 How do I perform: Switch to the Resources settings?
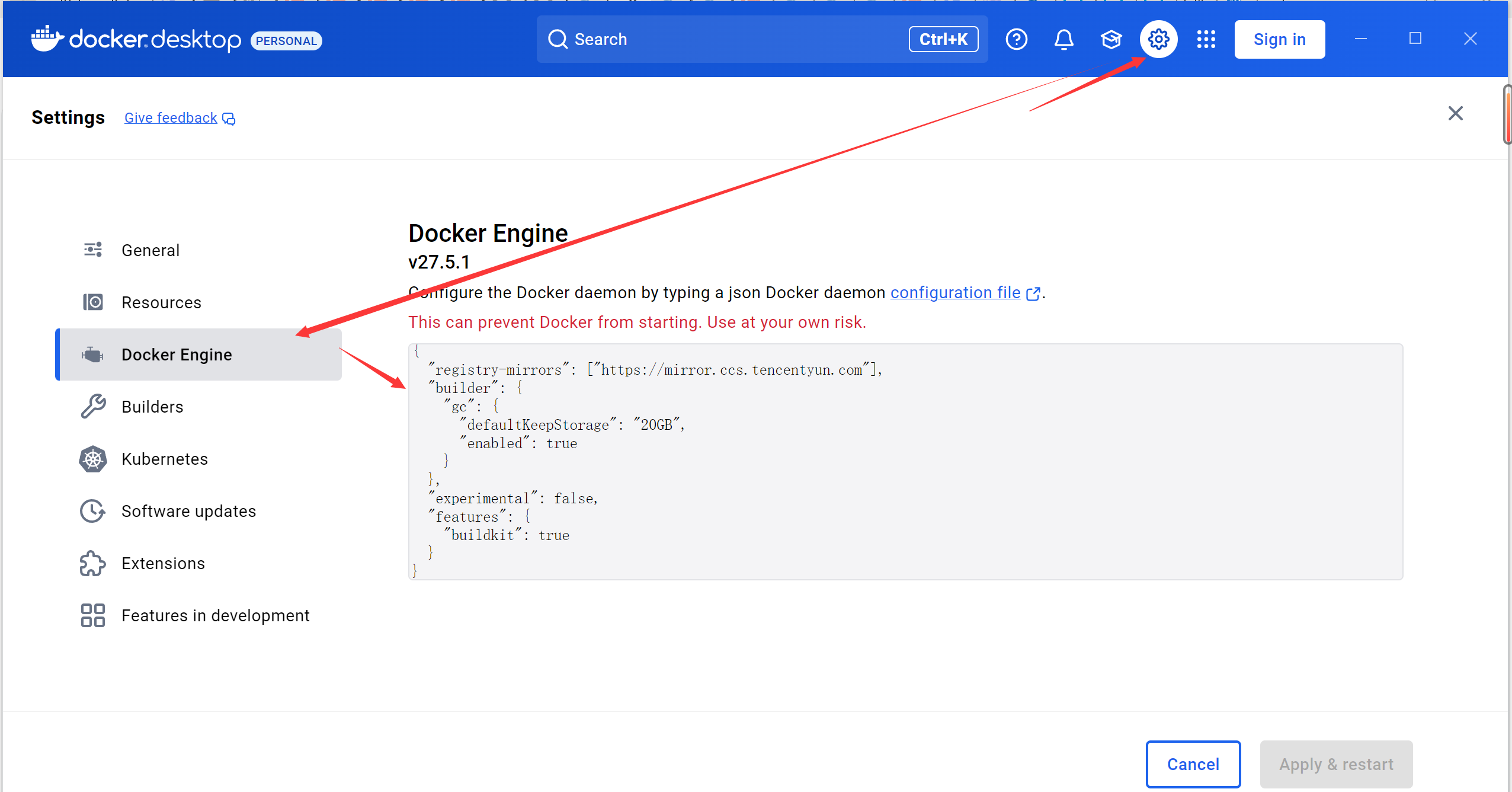coord(161,302)
